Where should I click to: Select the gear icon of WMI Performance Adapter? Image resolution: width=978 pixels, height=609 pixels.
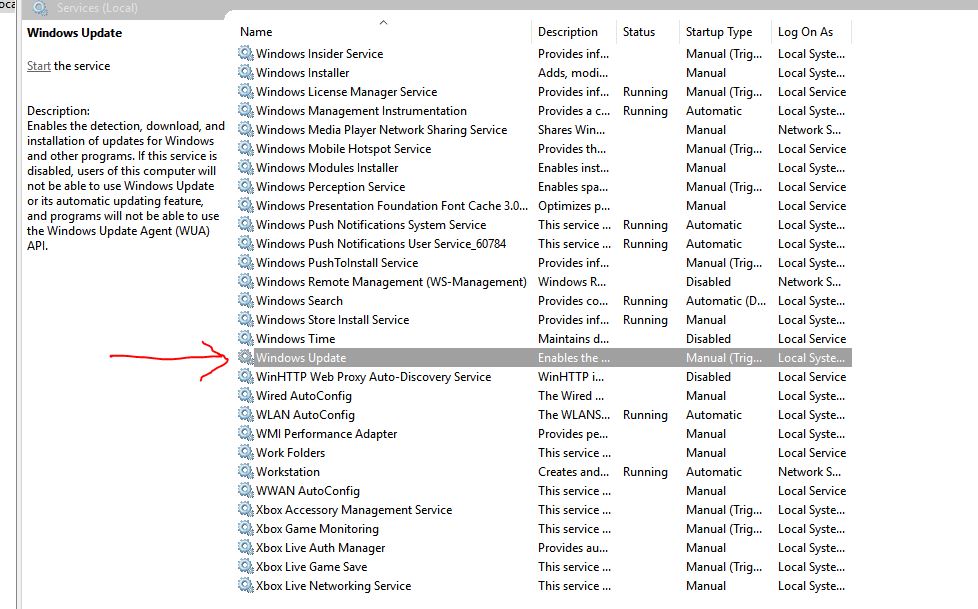tap(246, 433)
